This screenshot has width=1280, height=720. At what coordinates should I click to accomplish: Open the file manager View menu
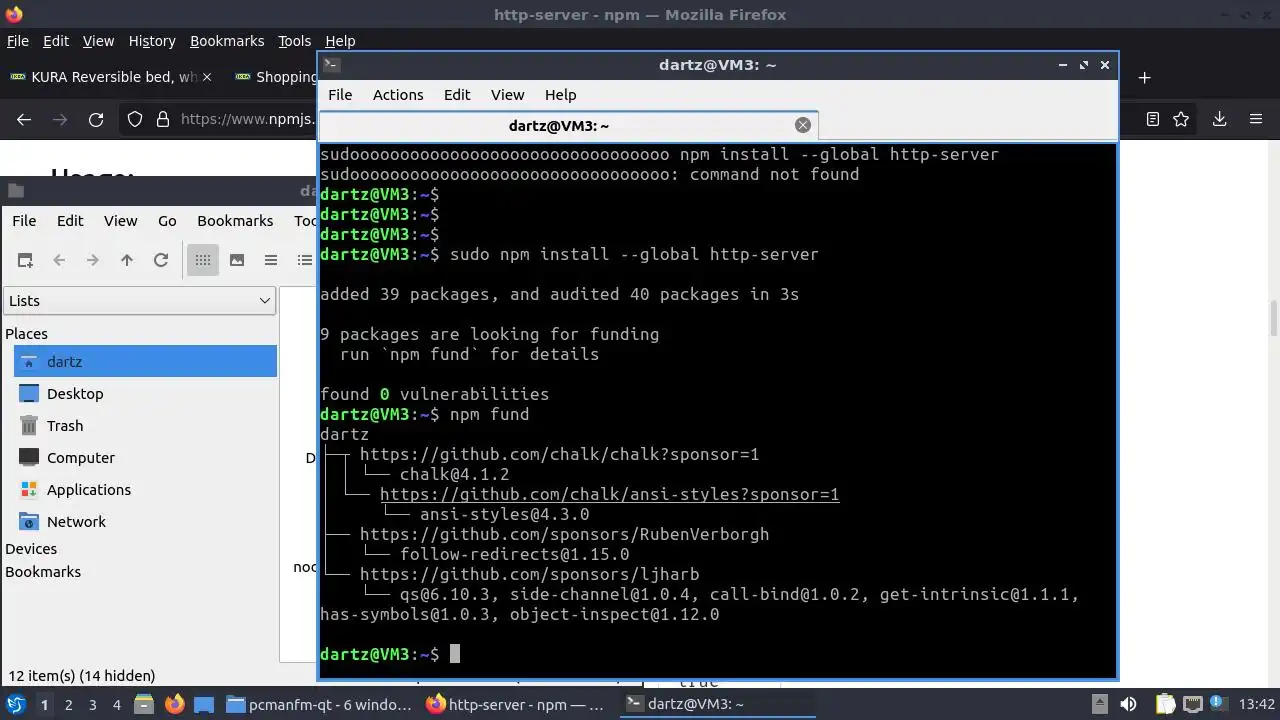(x=120, y=221)
